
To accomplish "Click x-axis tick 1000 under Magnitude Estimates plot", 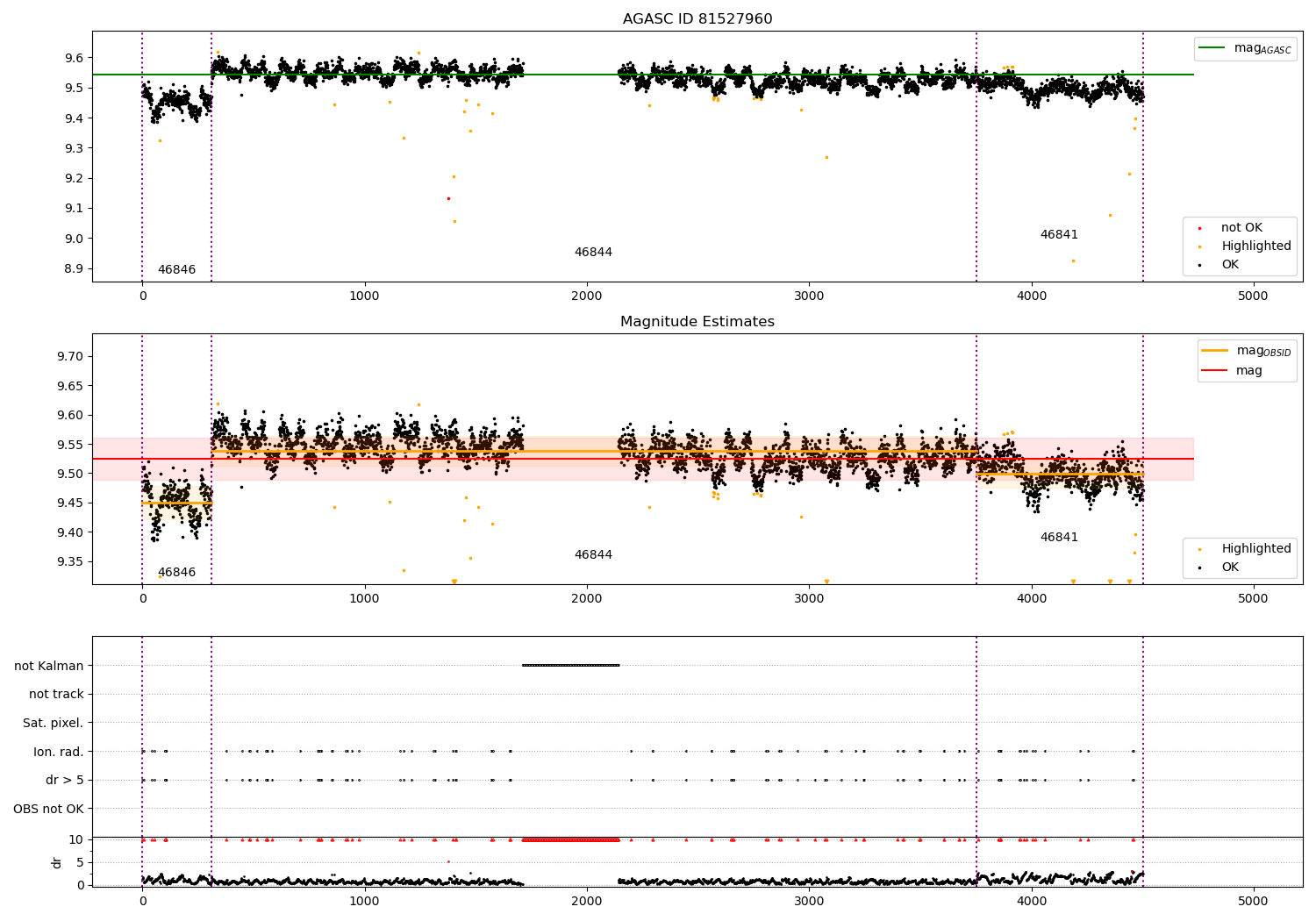I will point(364,599).
